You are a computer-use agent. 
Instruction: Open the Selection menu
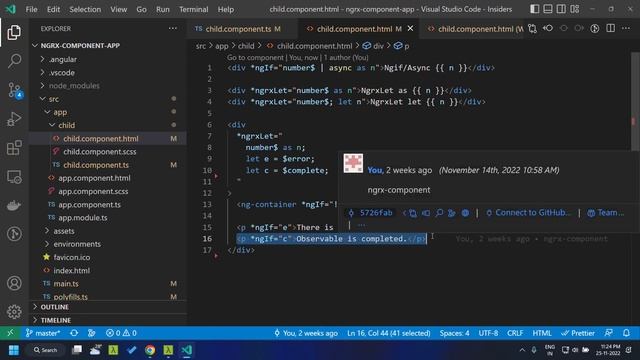click(85, 9)
